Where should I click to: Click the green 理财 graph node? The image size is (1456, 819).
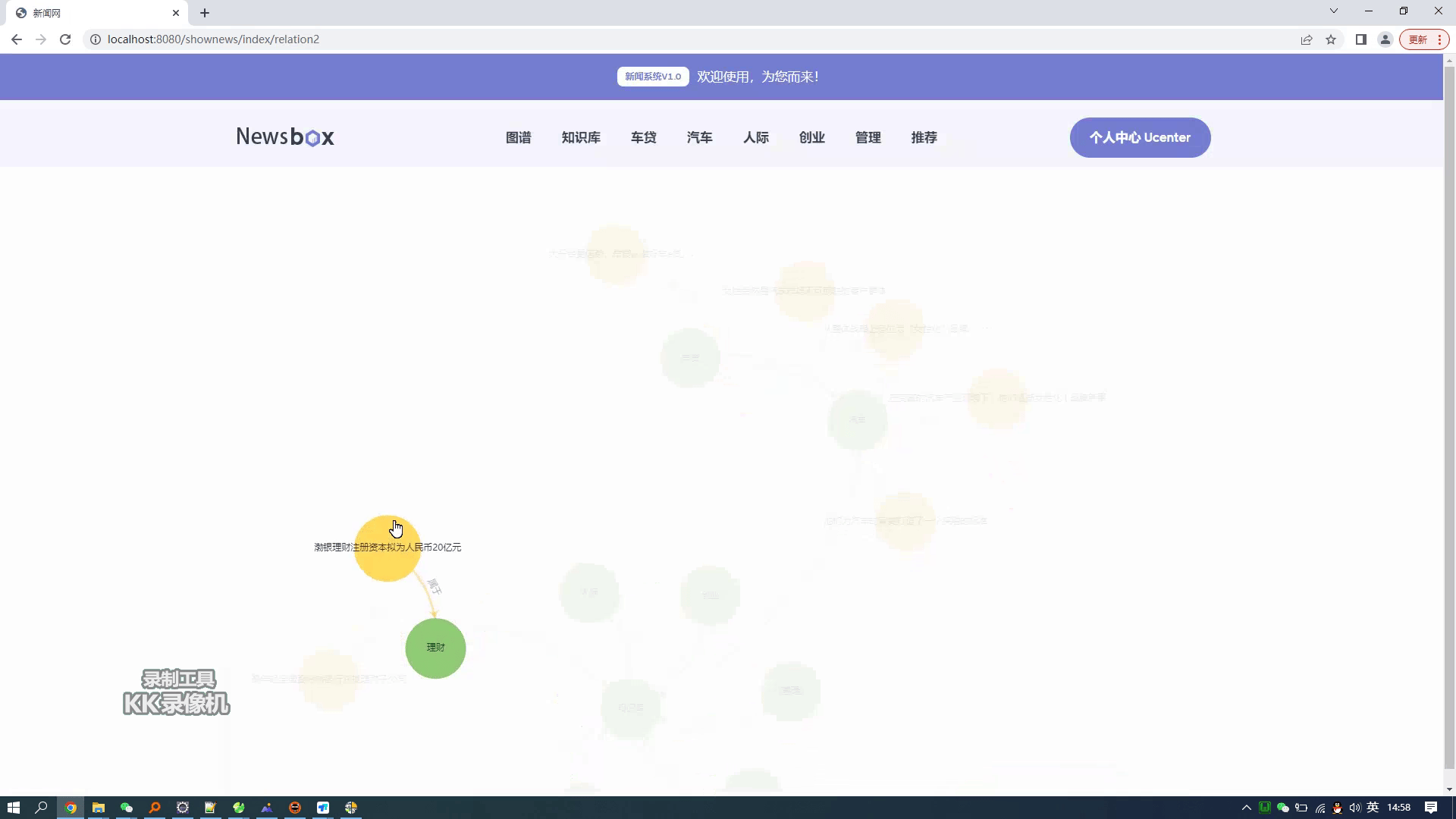pos(435,648)
